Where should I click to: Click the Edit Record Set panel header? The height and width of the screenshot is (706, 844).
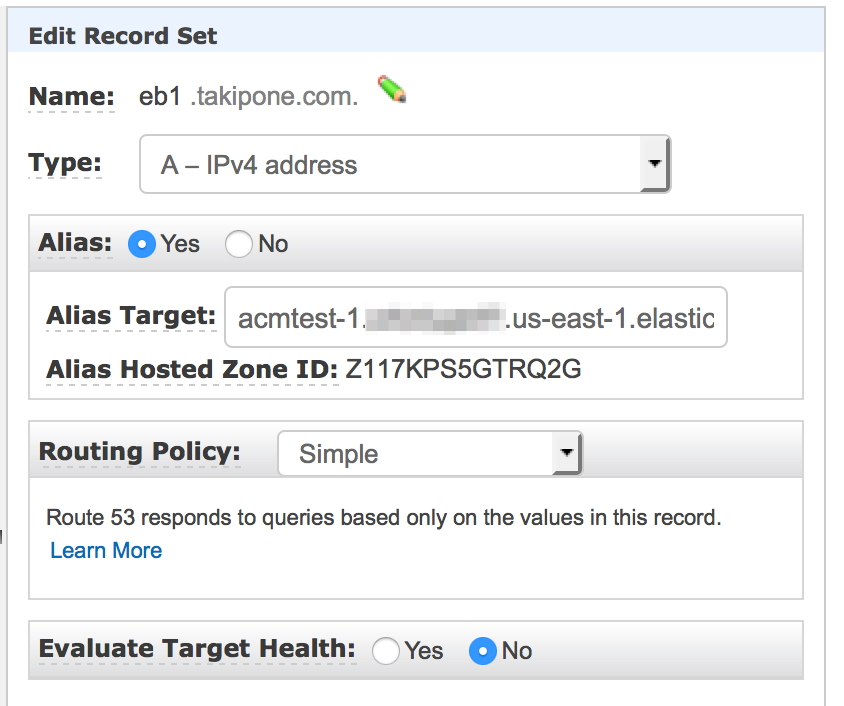pos(416,32)
